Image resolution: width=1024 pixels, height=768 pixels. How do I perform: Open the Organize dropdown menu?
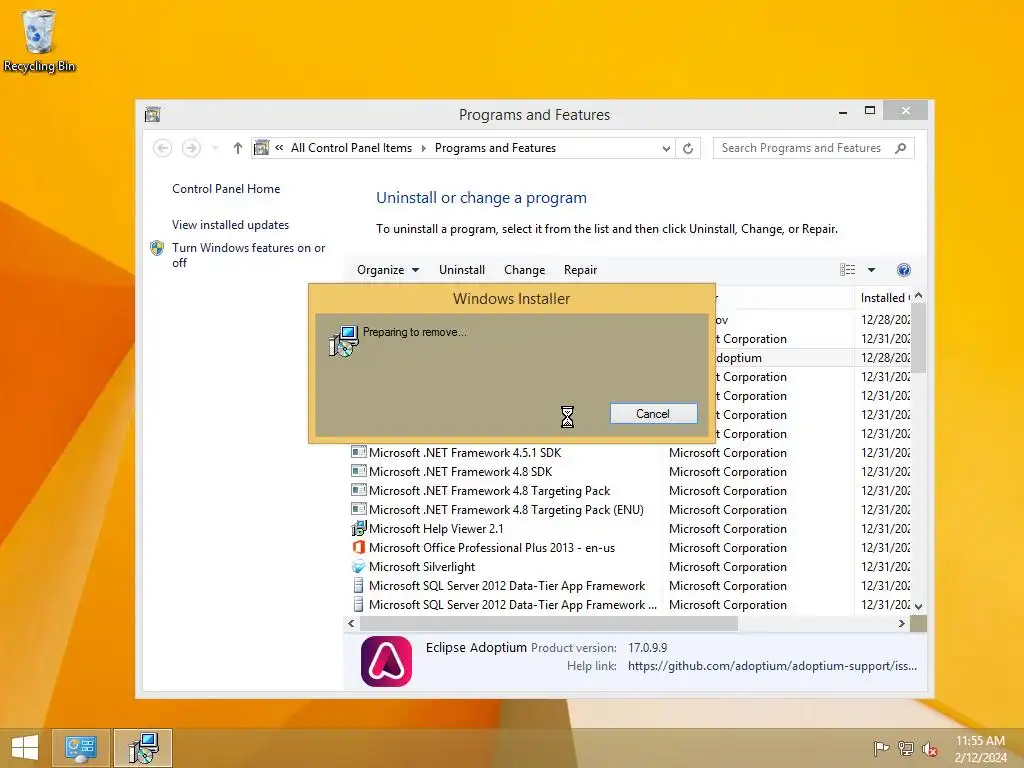(388, 270)
